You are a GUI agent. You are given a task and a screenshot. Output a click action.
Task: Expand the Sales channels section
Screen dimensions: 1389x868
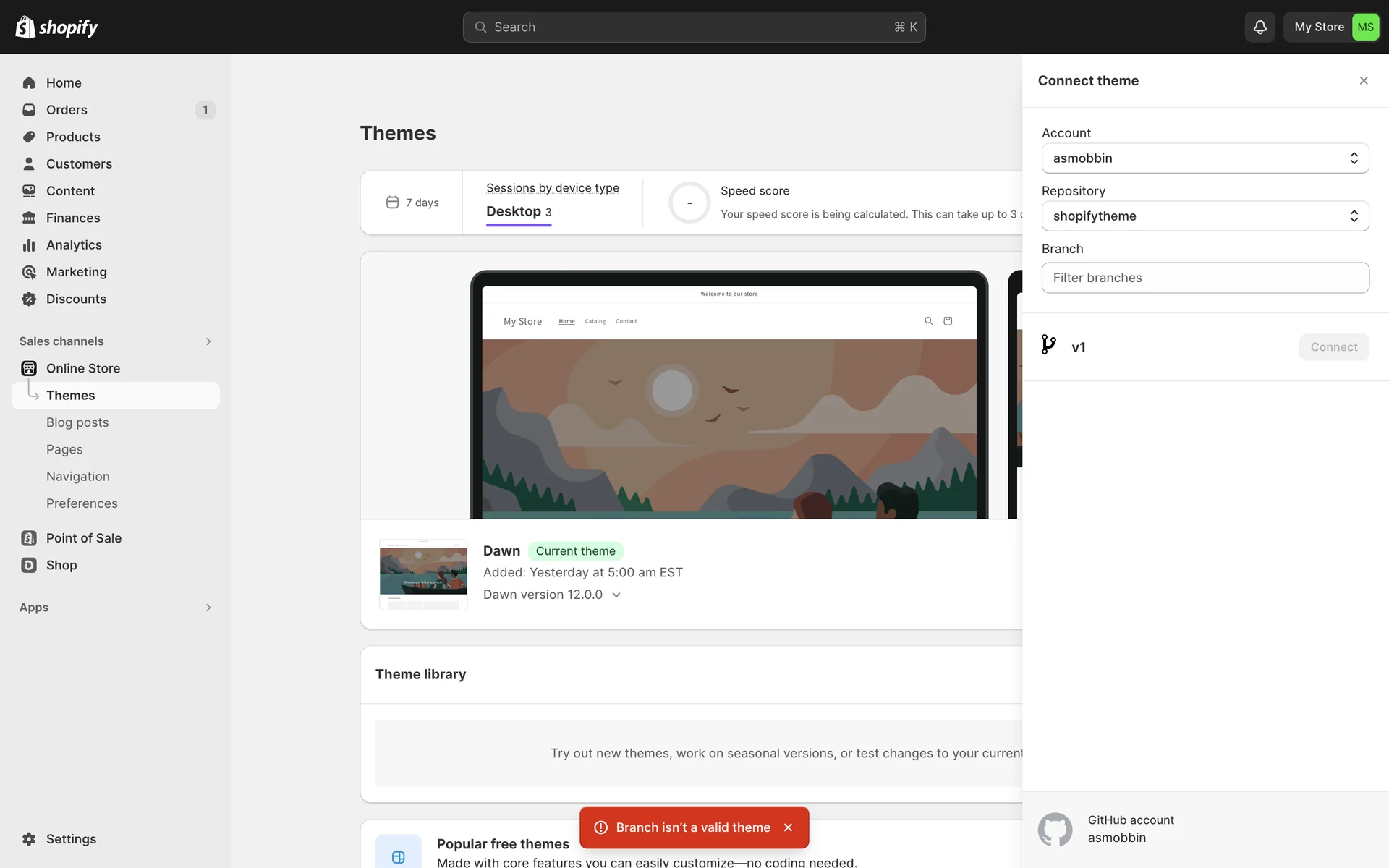[x=208, y=341]
